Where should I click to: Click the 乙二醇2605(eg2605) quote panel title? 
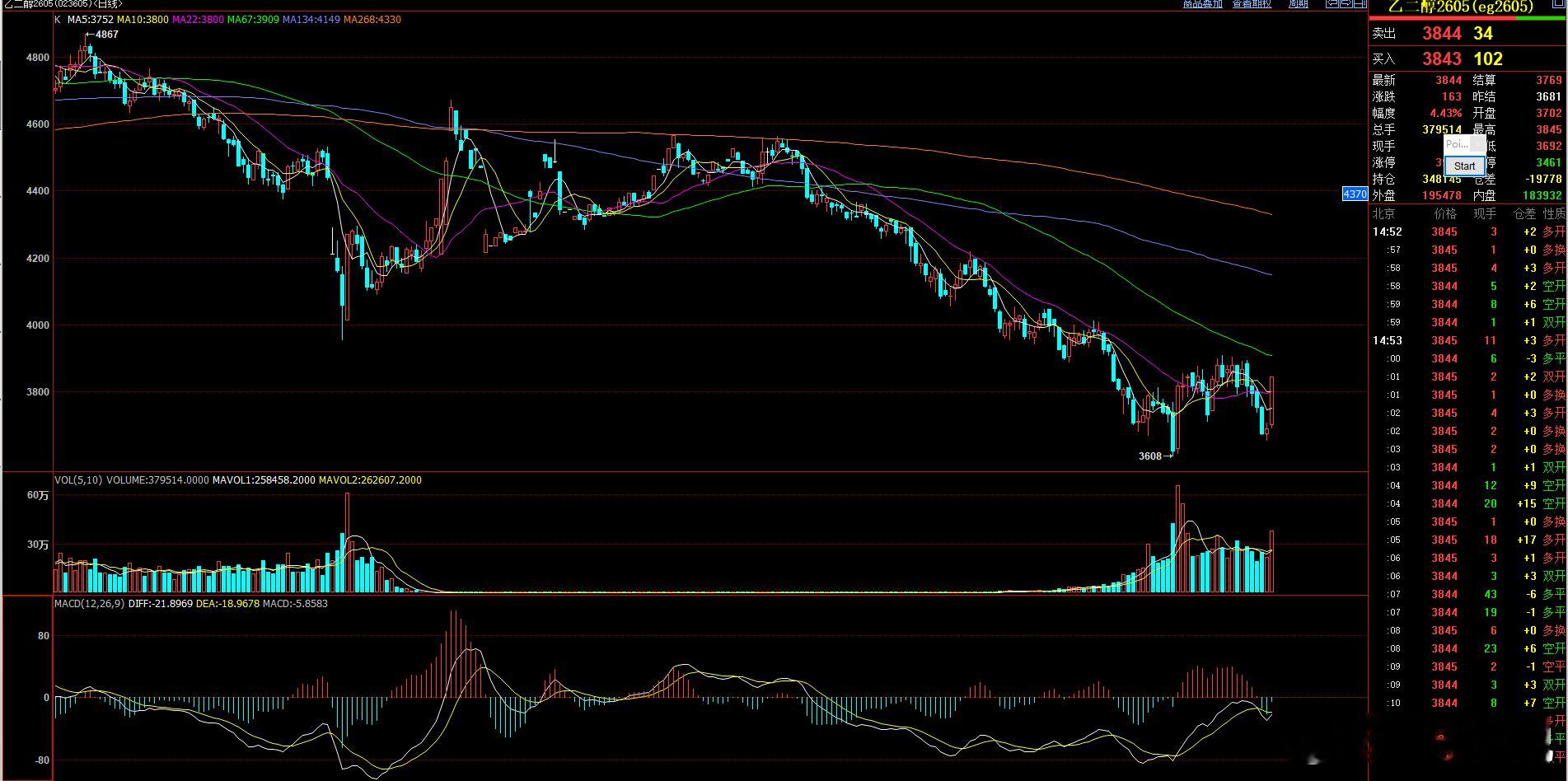click(x=1461, y=6)
